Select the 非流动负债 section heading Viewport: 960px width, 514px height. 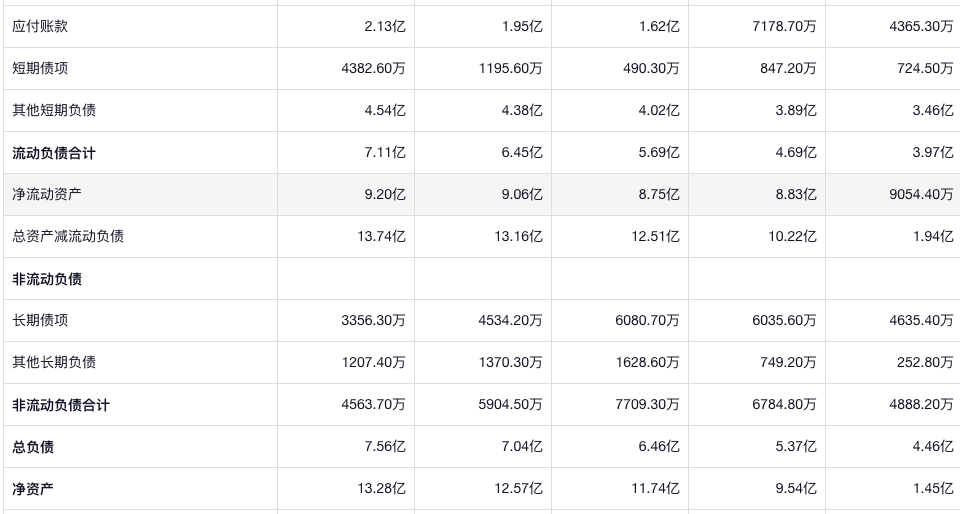(x=47, y=279)
